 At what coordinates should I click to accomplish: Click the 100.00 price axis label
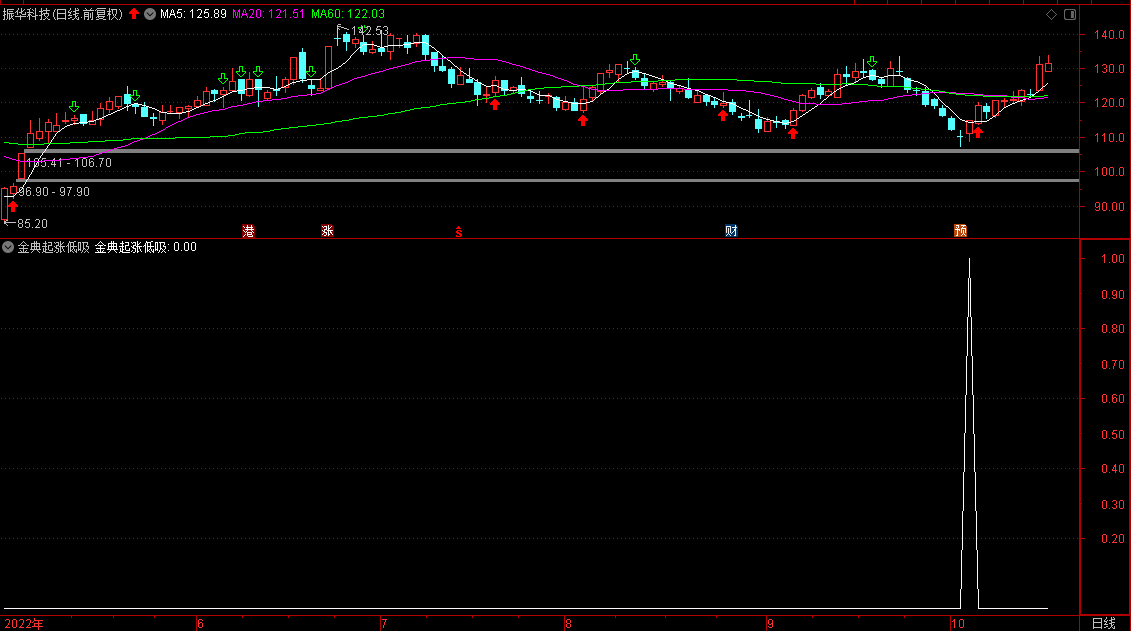(1109, 172)
